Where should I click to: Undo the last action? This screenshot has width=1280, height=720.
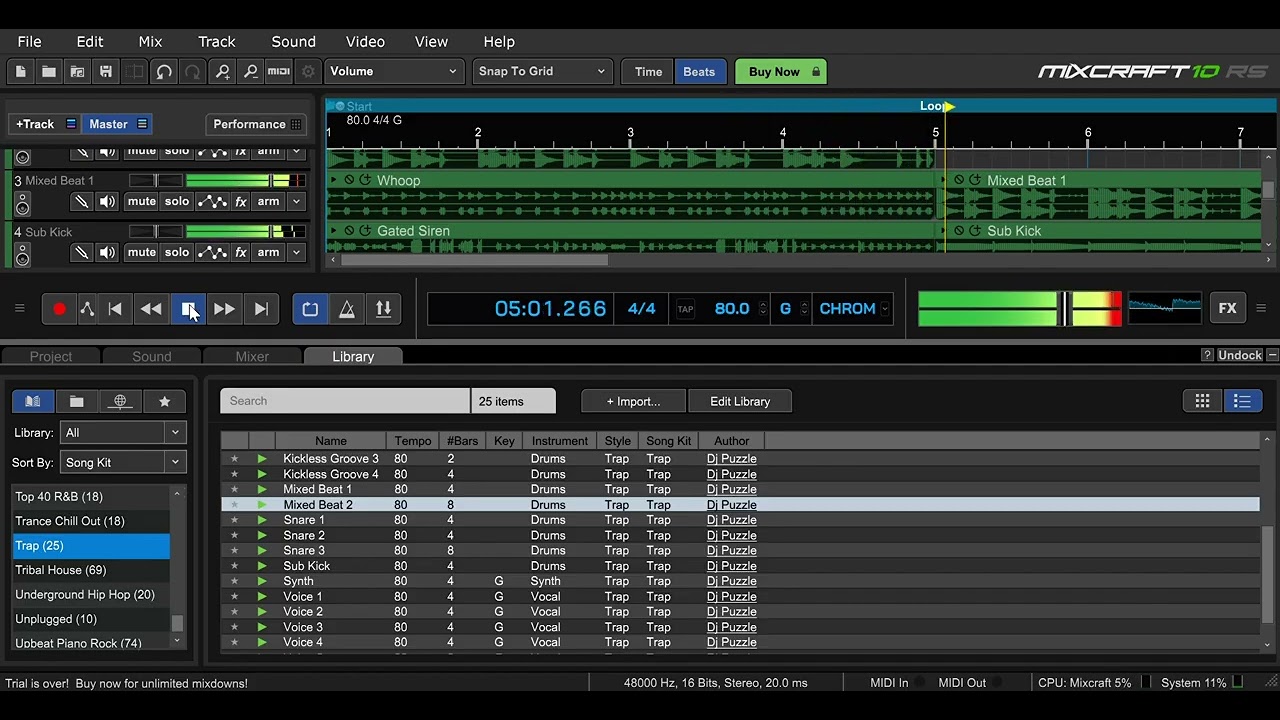[x=164, y=71]
